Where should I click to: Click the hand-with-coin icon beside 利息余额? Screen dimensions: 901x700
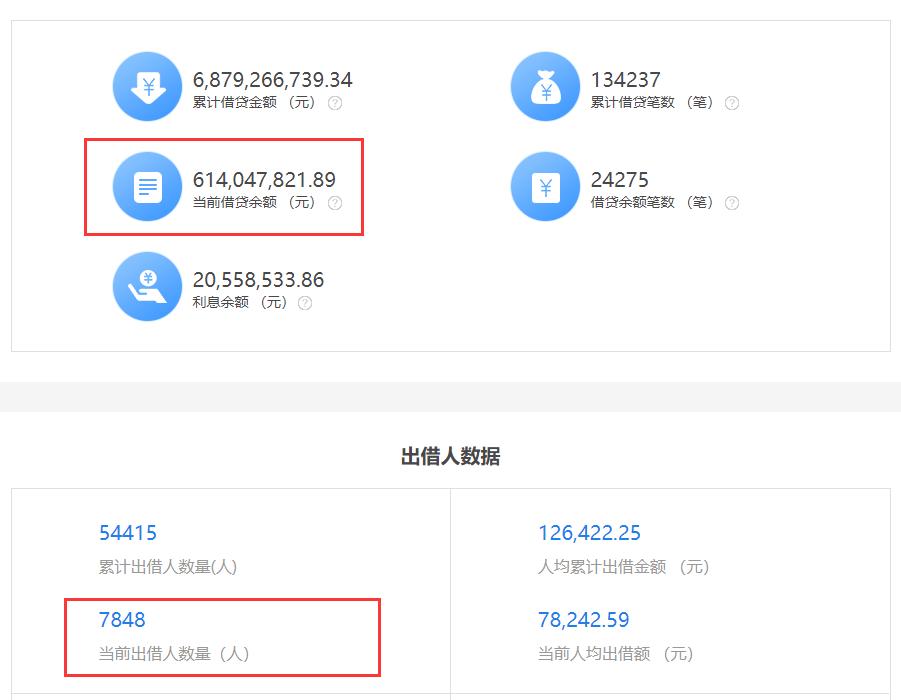pyautogui.click(x=147, y=287)
